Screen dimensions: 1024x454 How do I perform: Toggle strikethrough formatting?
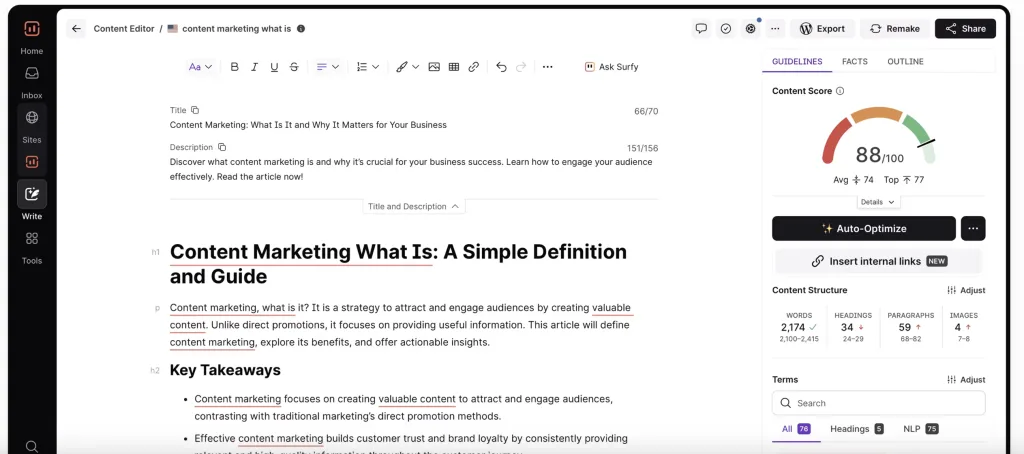click(294, 67)
